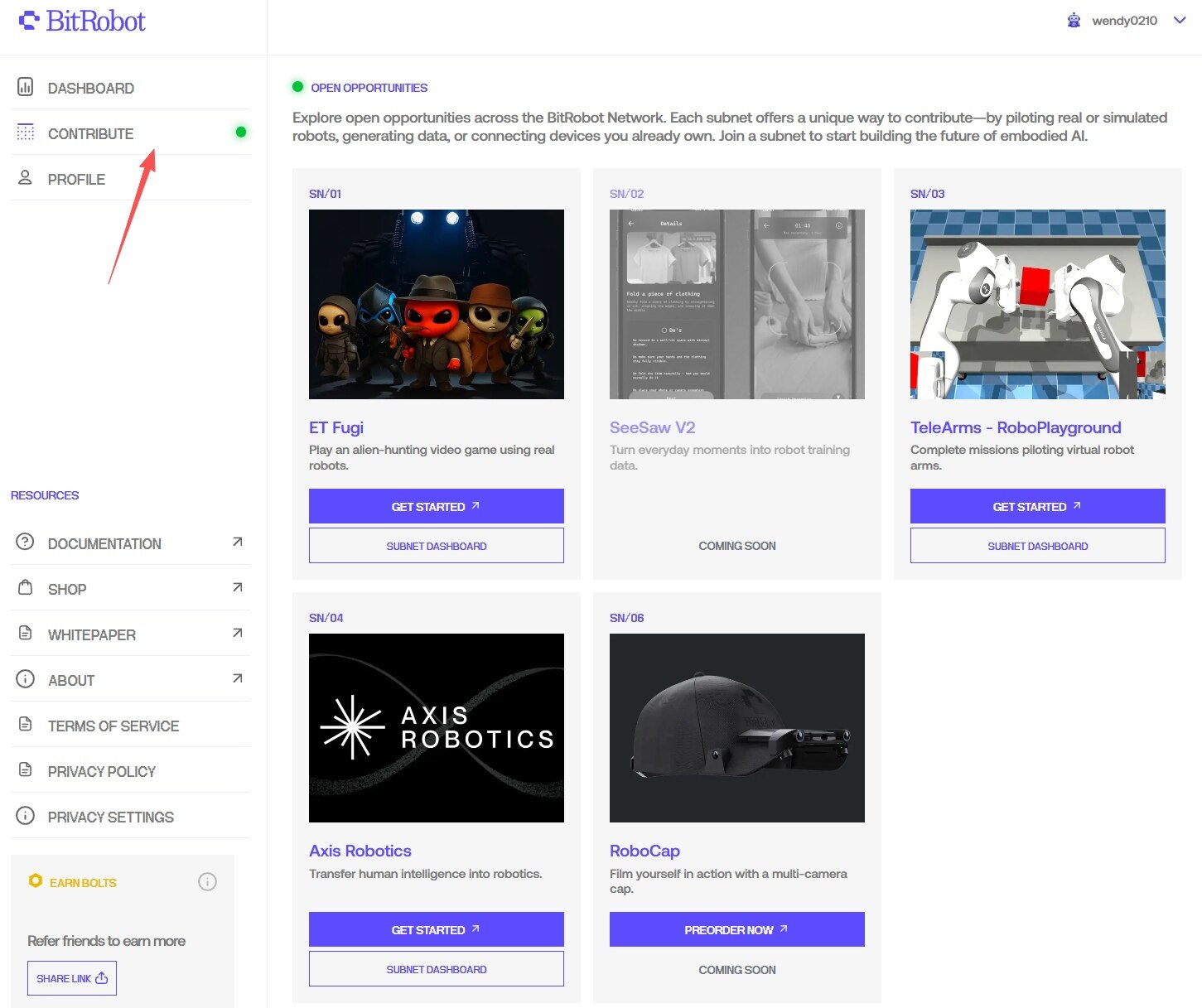Click the external arrow icon next to Whitepaper
The width and height of the screenshot is (1202, 1008).
click(238, 633)
